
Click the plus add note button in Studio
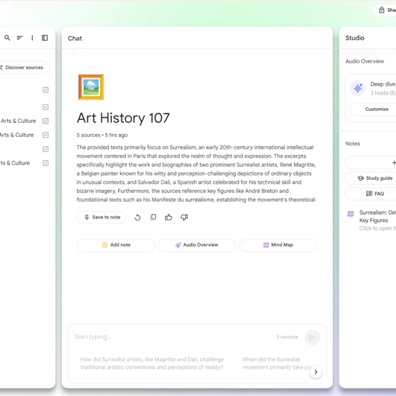click(371, 163)
